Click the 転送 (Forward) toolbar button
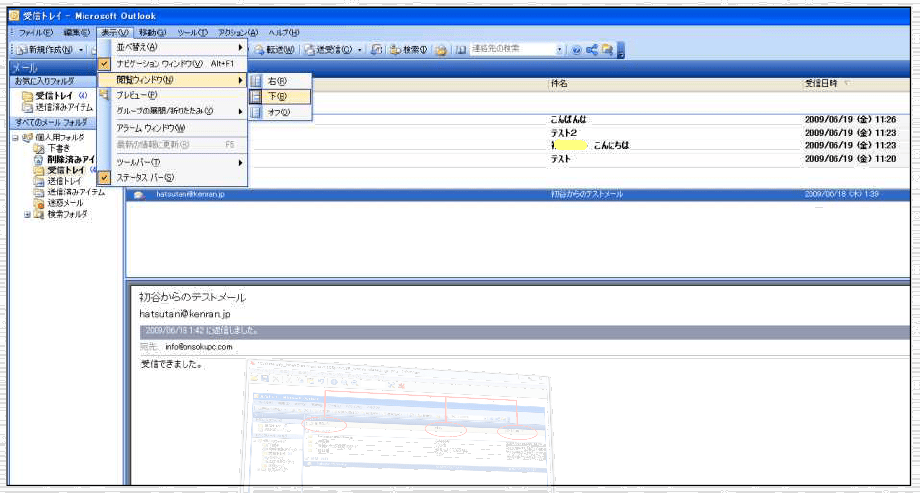 pyautogui.click(x=274, y=50)
